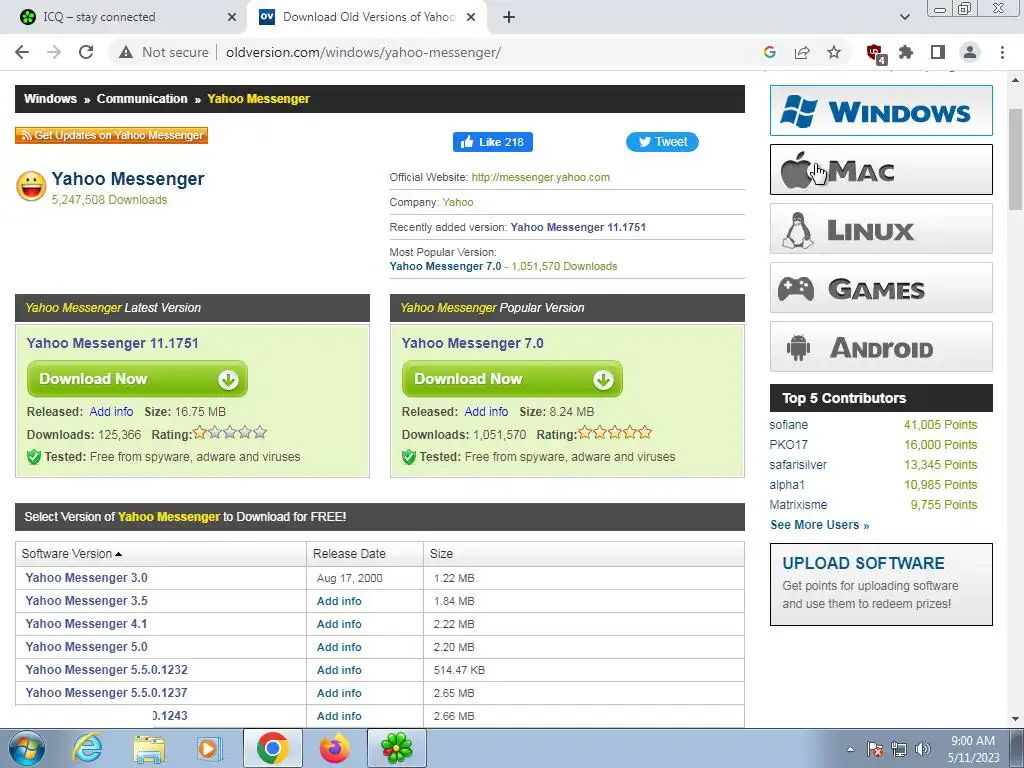
Task: Reload the page with the refresh icon
Action: click(86, 52)
